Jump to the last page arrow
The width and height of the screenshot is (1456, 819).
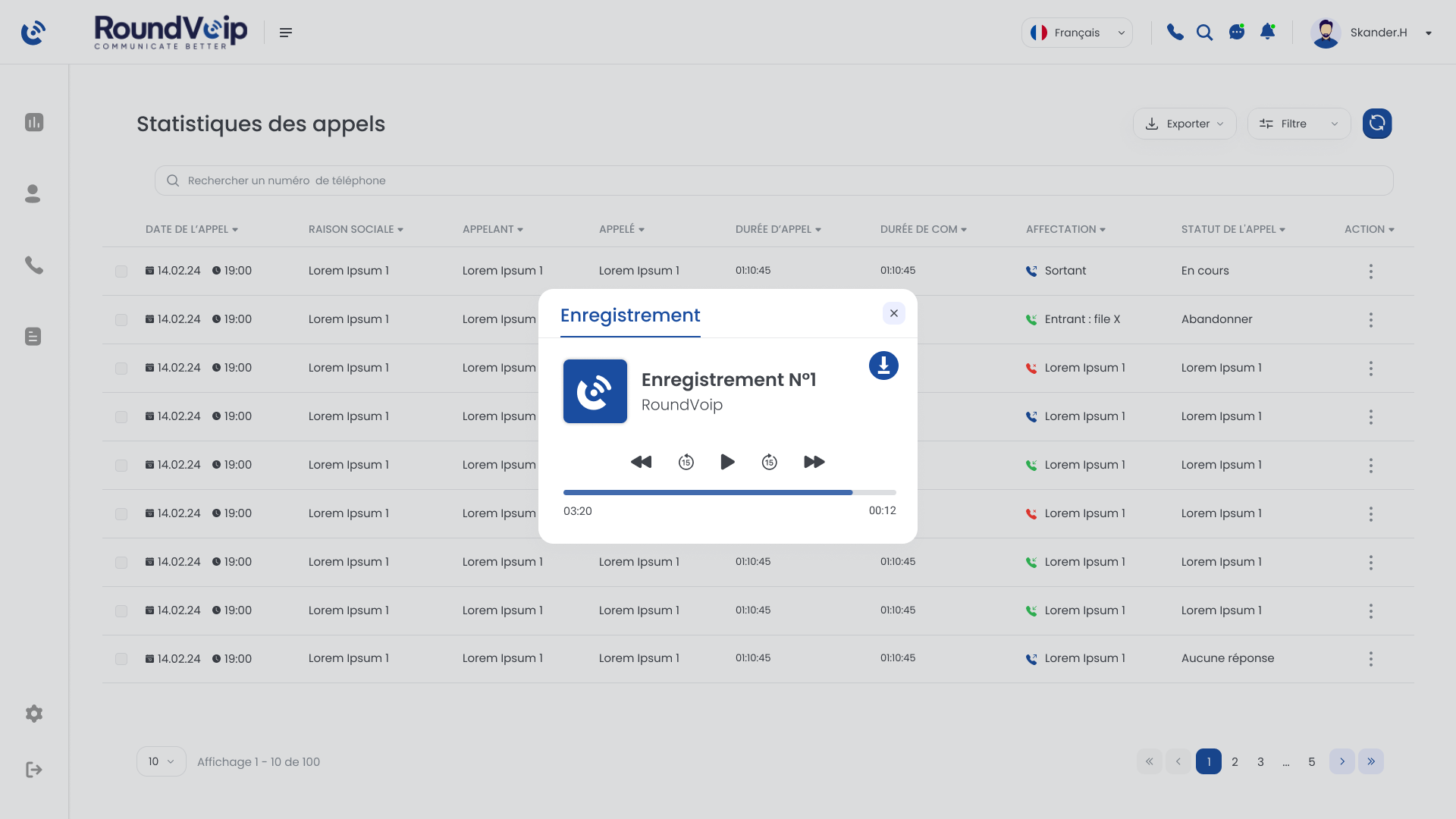pyautogui.click(x=1371, y=761)
